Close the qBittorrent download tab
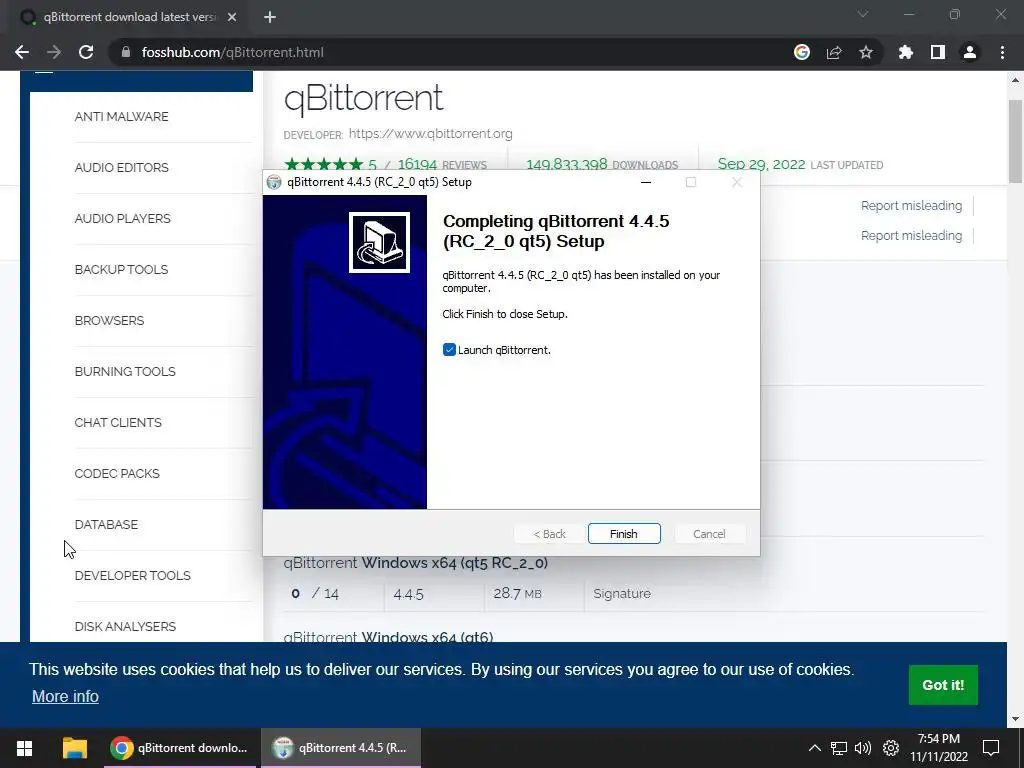1024x768 pixels. pos(232,18)
